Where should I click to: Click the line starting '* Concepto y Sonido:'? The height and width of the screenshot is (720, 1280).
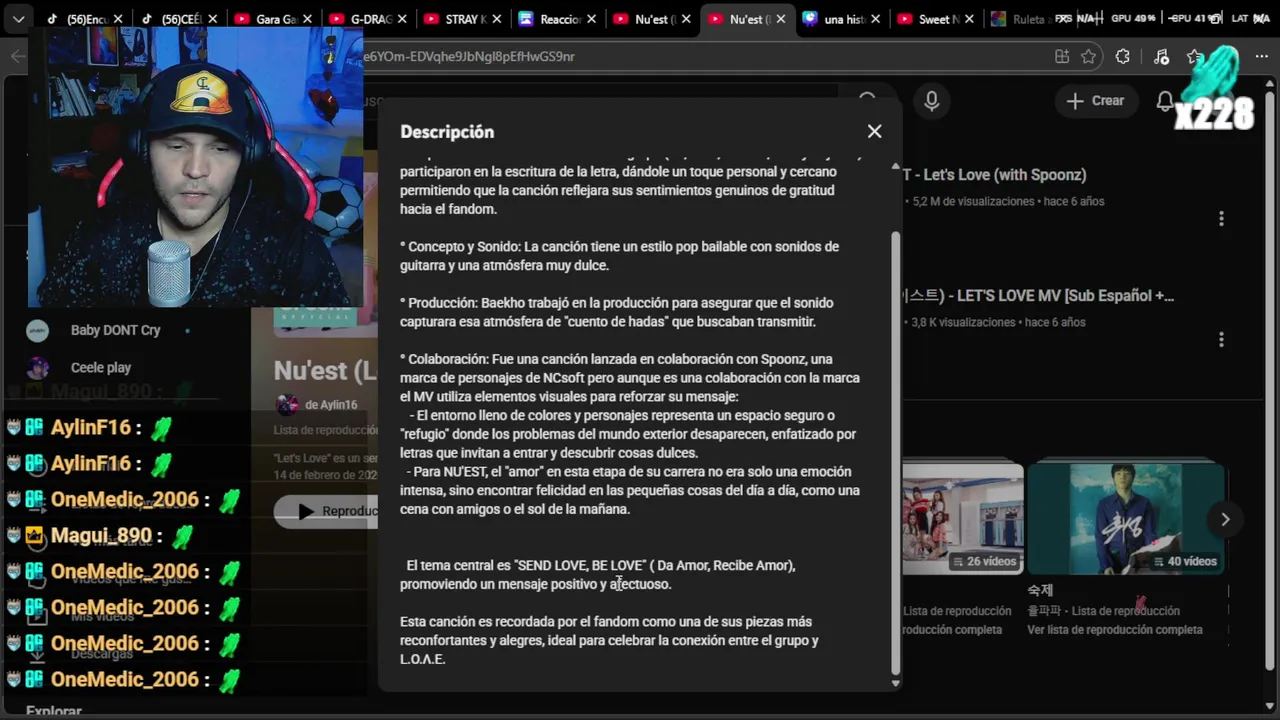619,247
